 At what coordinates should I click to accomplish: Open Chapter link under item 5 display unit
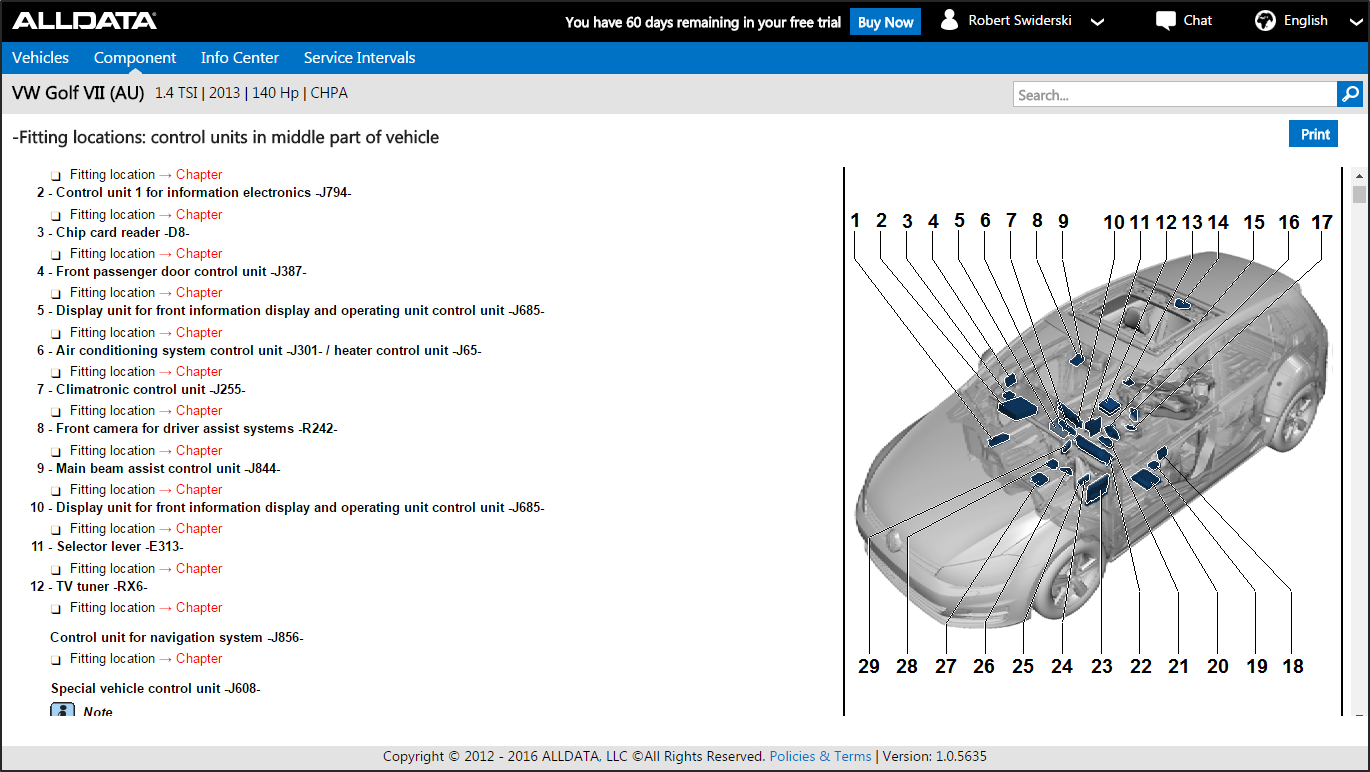click(x=199, y=332)
